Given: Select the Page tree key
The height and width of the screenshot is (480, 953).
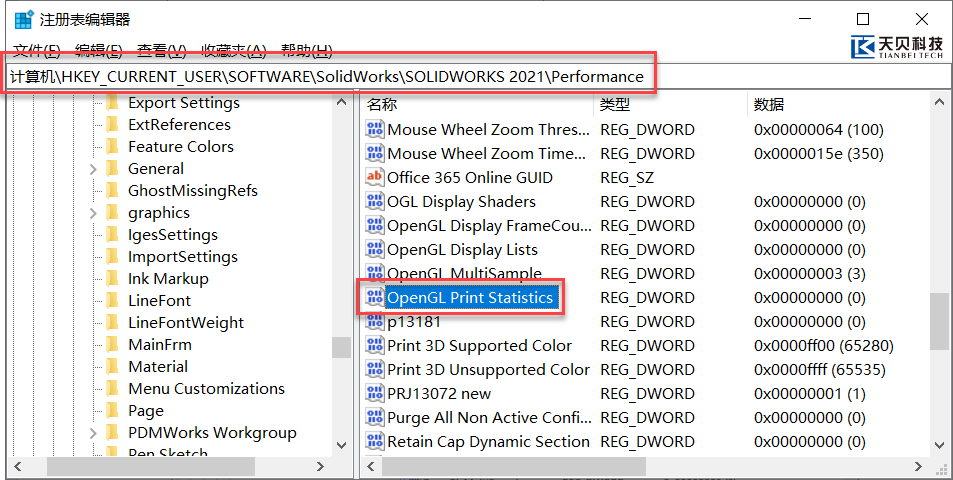Looking at the screenshot, I should (x=146, y=411).
